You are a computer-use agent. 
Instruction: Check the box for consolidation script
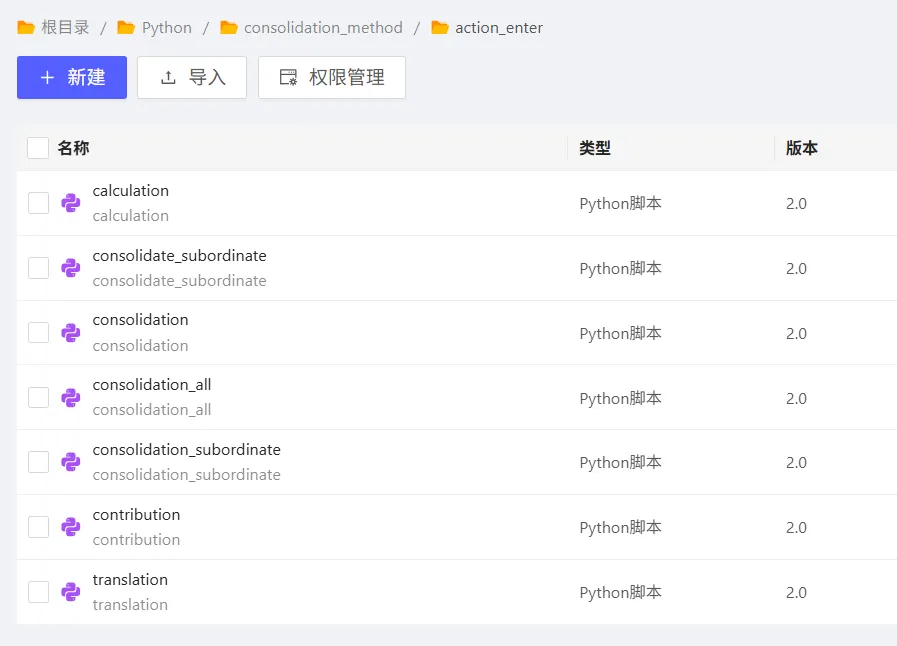coord(38,333)
